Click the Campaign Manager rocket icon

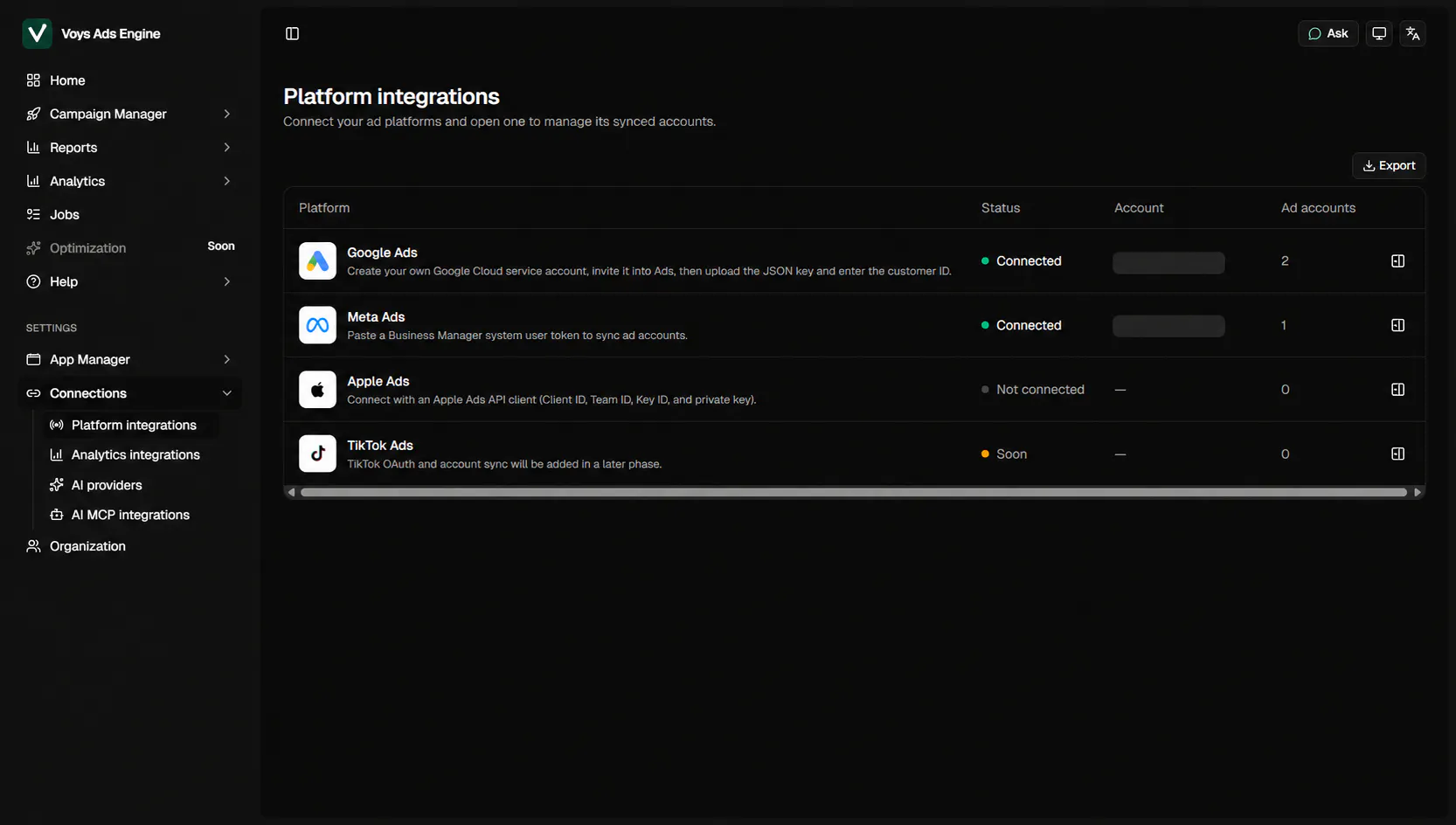pos(33,114)
